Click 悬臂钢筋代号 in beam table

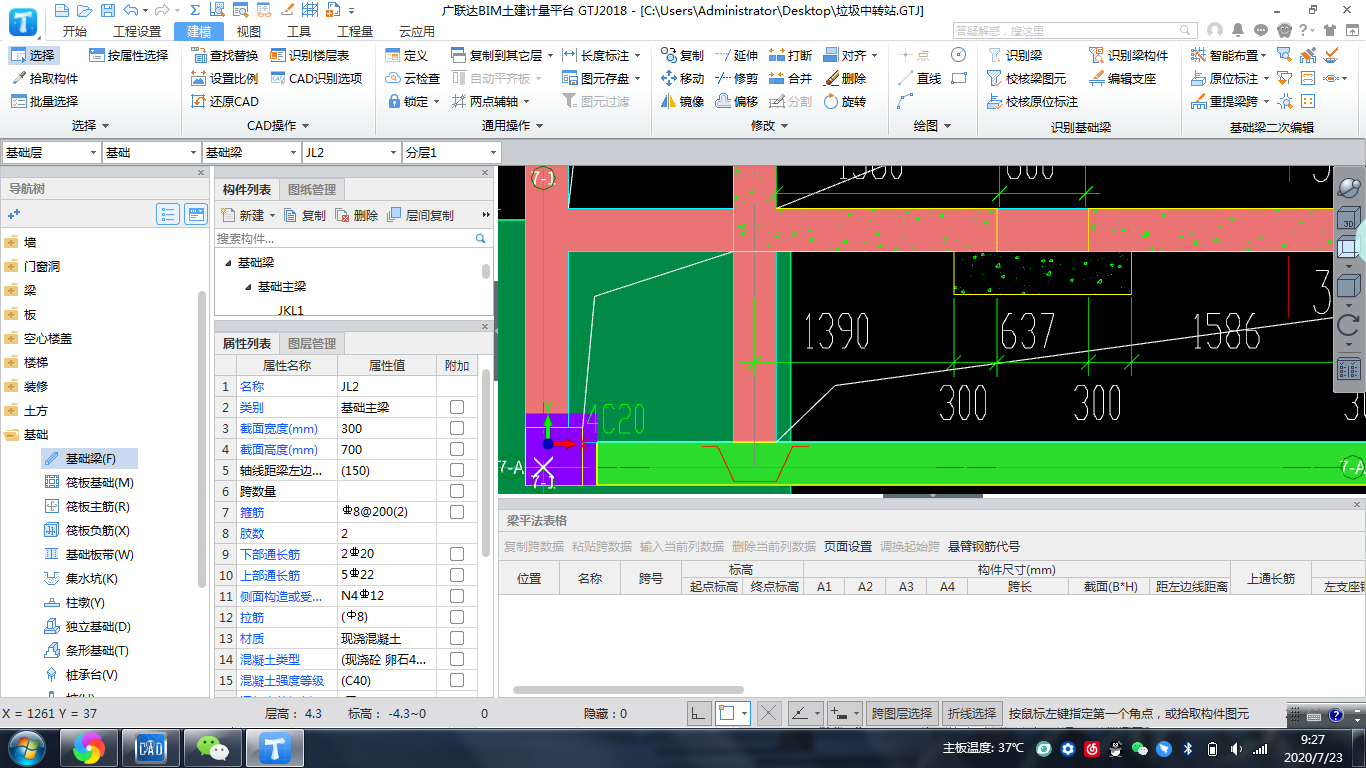click(984, 547)
